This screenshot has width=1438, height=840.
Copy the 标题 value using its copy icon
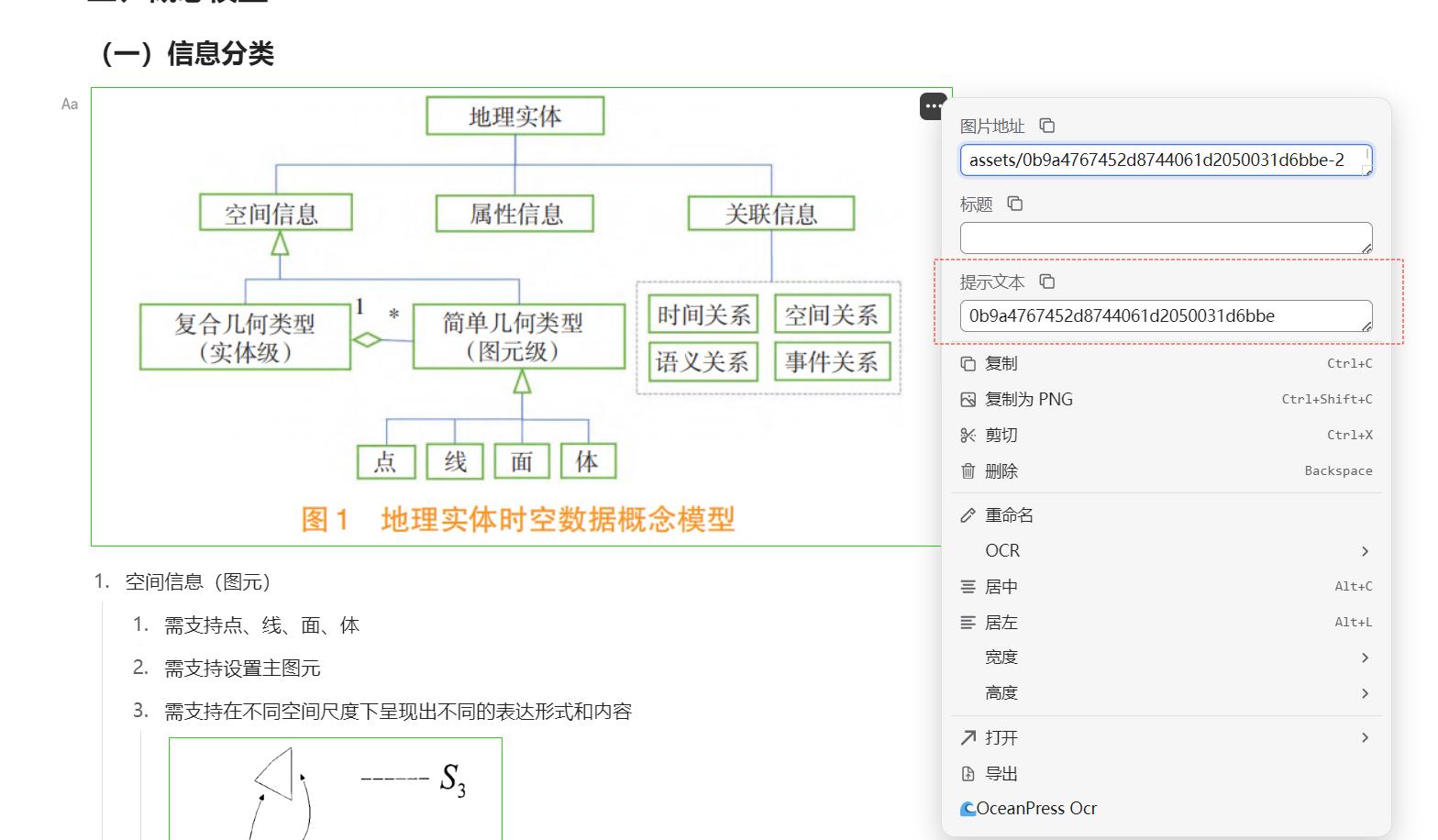pos(1014,204)
